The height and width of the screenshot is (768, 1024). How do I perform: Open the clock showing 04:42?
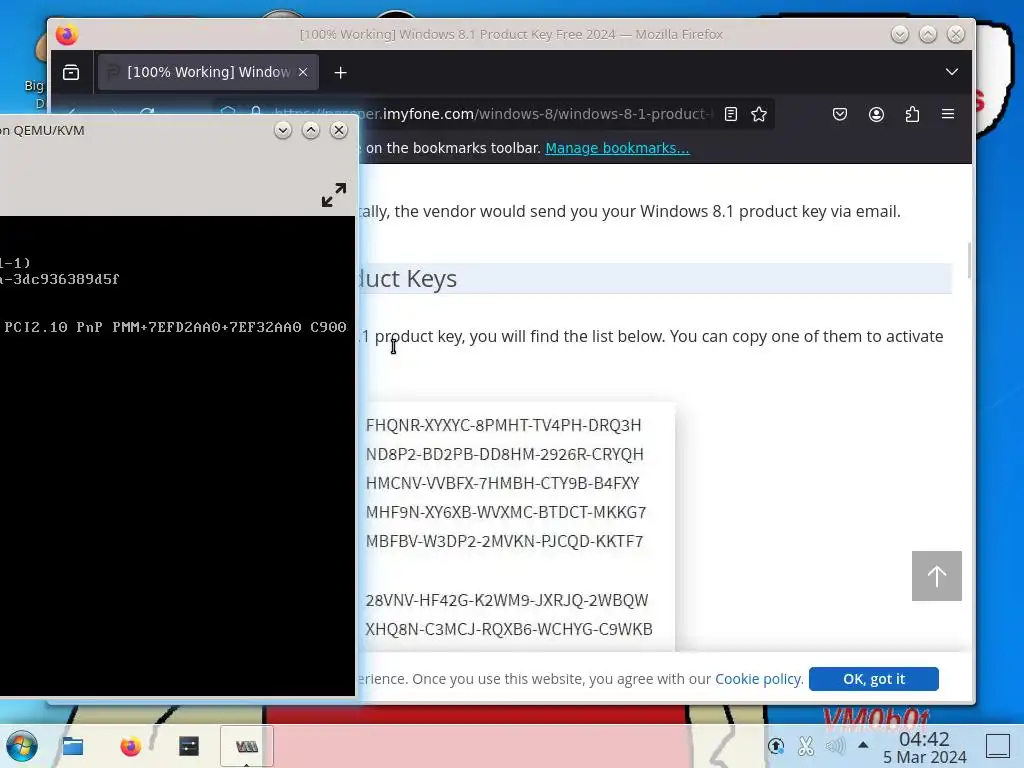(x=924, y=748)
